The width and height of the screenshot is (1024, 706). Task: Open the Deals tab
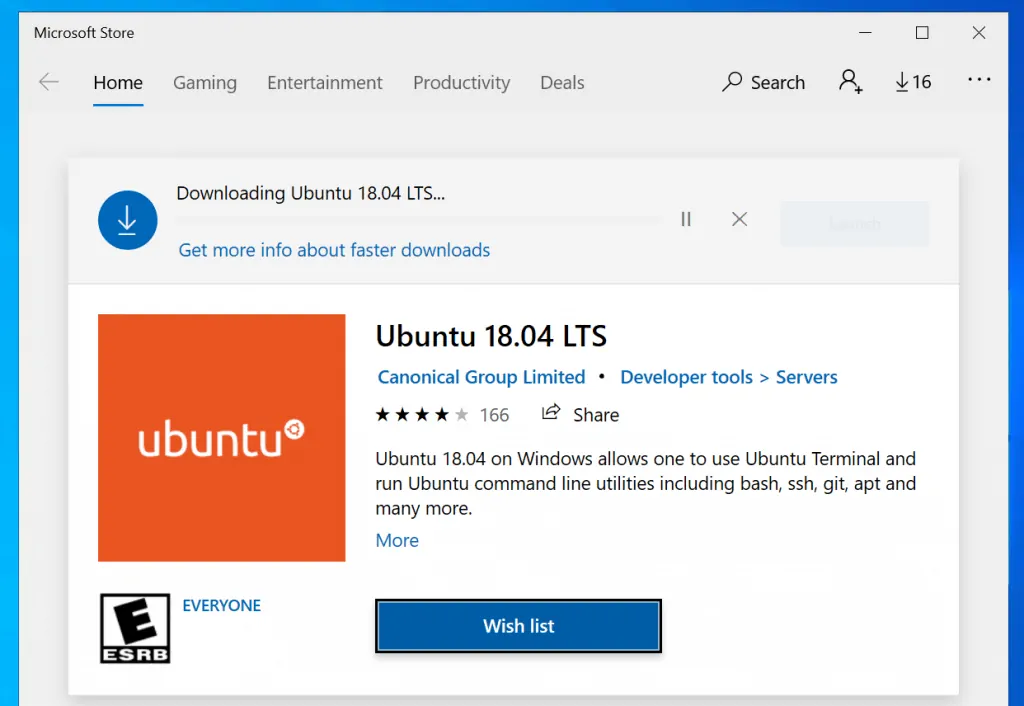(x=562, y=83)
